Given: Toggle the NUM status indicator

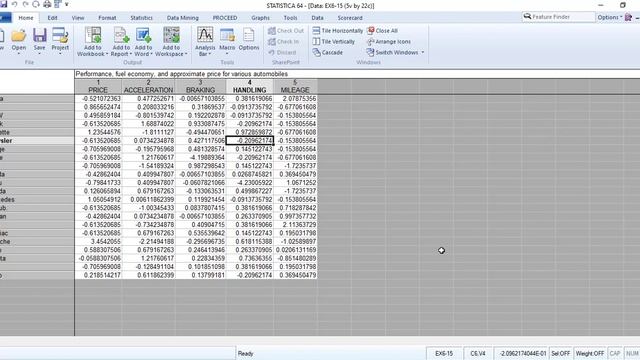Looking at the screenshot, I should click(632, 353).
